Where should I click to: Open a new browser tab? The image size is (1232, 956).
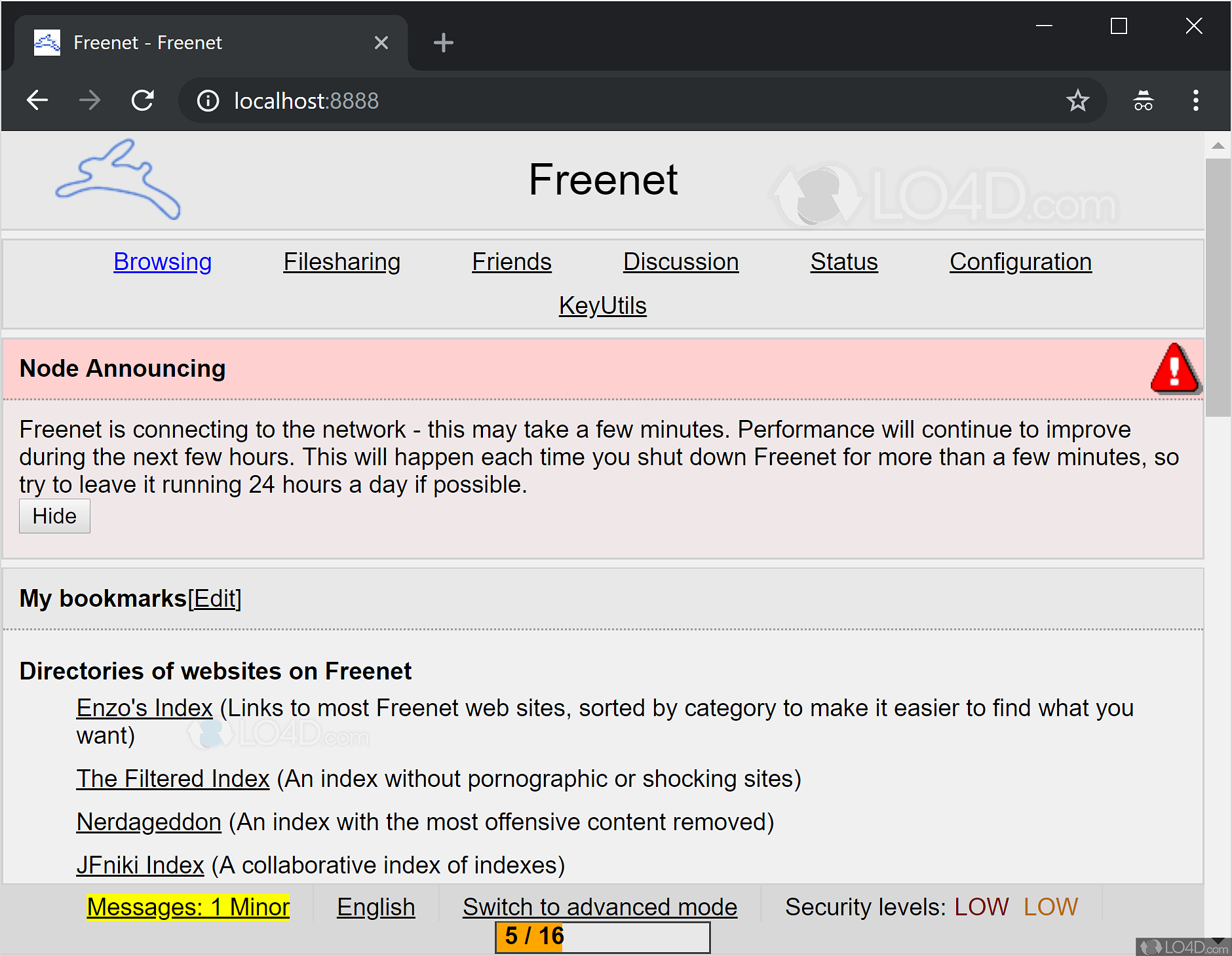click(x=443, y=43)
